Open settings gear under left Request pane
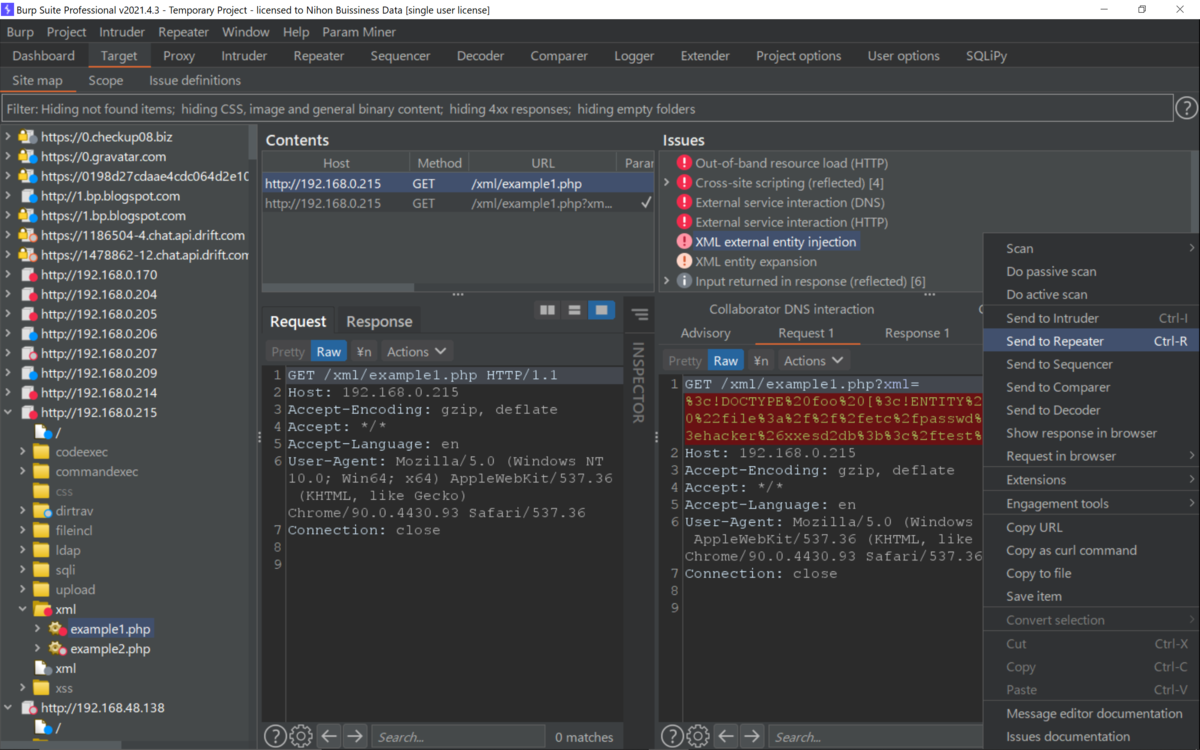Screen dimensions: 1200x750 [x=301, y=737]
